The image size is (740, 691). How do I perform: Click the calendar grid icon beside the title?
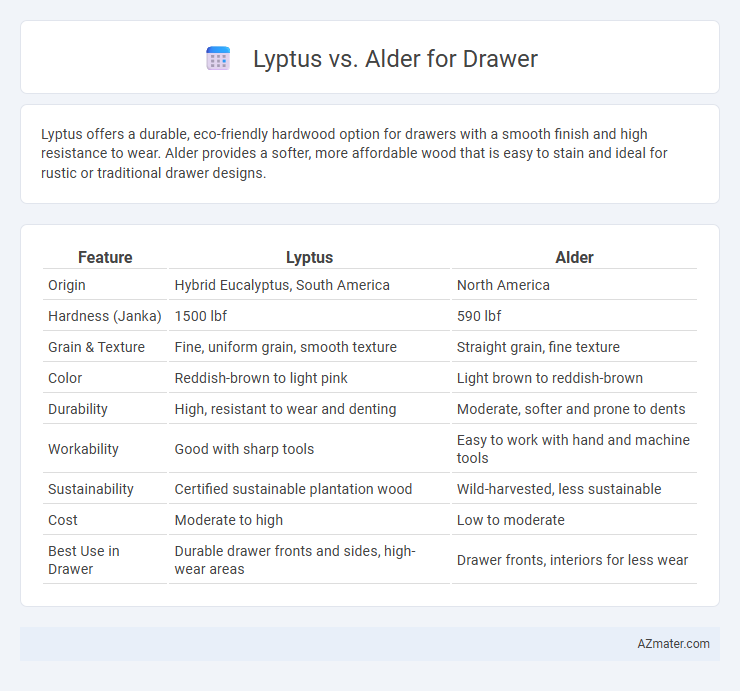point(218,59)
